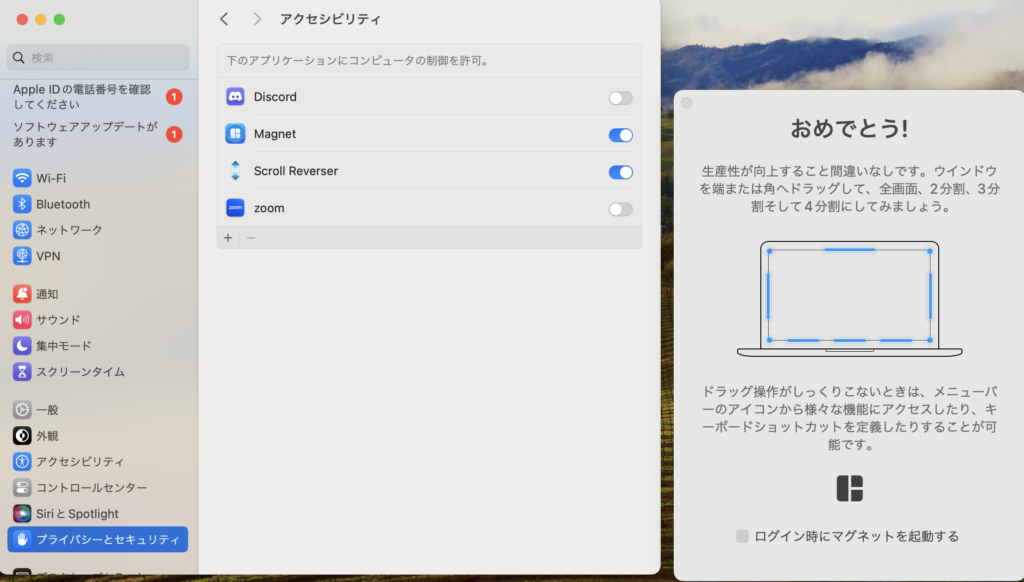
Task: Open Apple IDの電話番号を確認 notice
Action: [x=85, y=97]
